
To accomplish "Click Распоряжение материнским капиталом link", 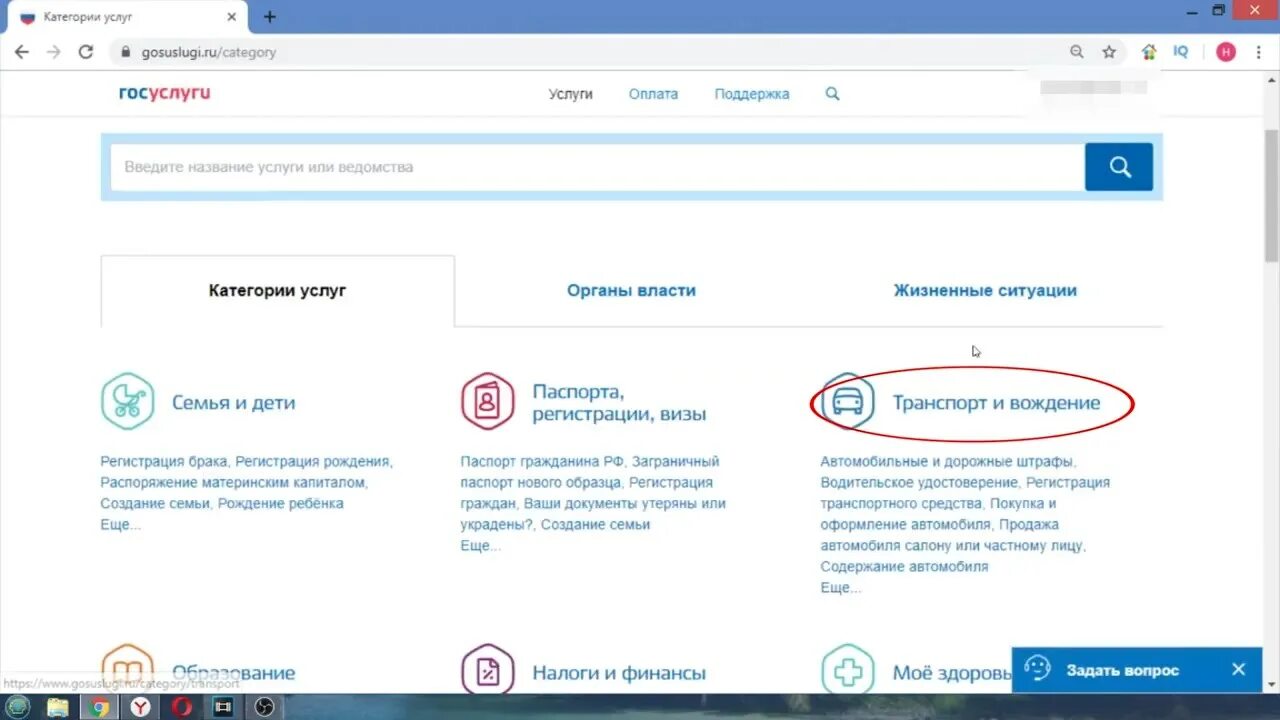I will 234,482.
